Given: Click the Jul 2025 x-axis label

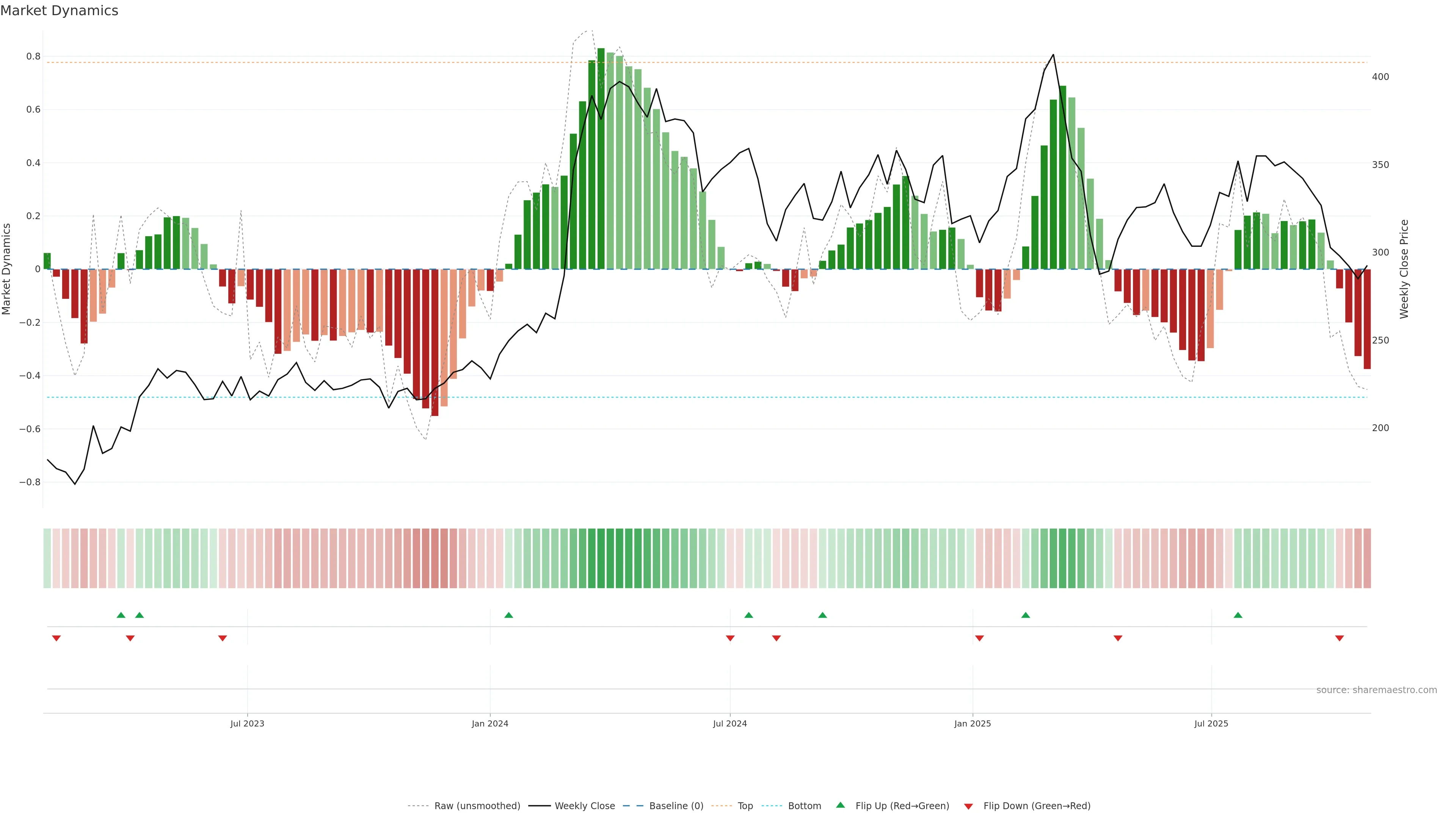Looking at the screenshot, I should 1211,723.
